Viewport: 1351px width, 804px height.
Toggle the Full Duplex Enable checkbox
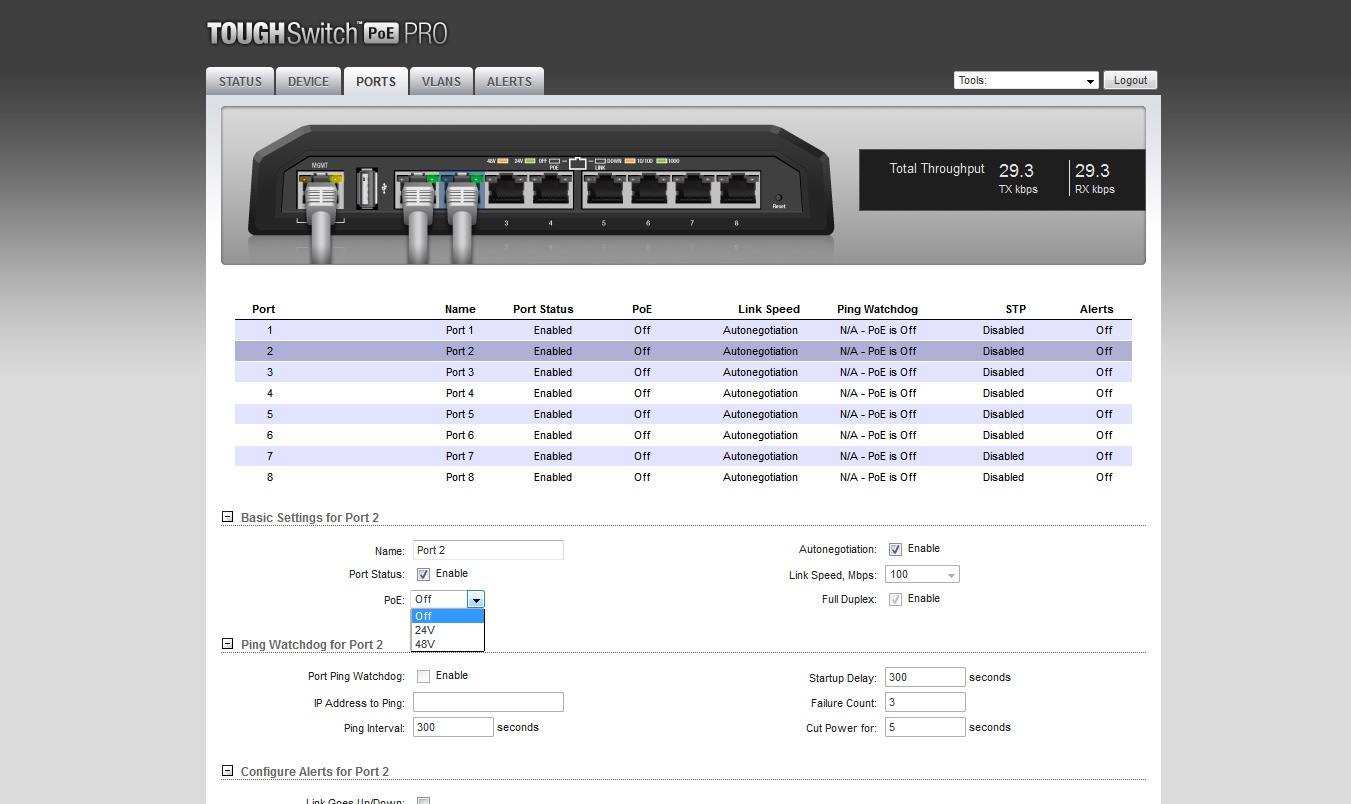tap(895, 599)
